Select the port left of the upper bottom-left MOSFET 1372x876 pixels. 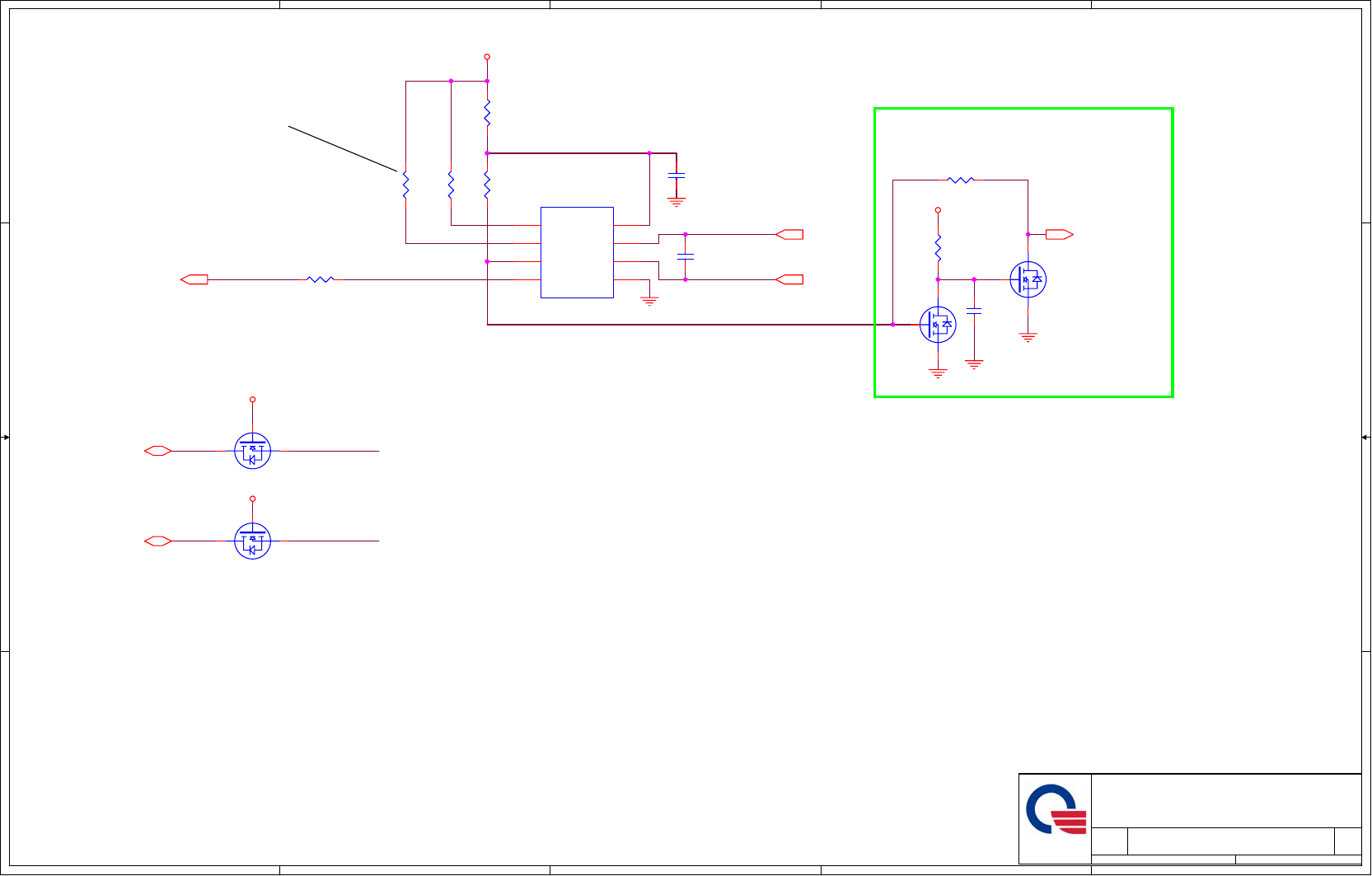point(157,451)
